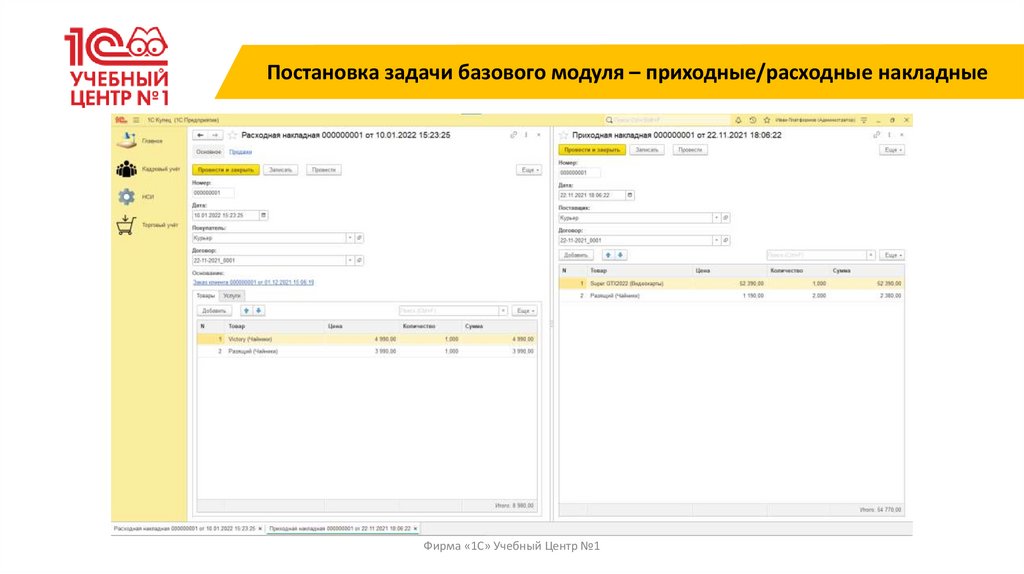This screenshot has height=574, width=1024.
Task: Click Провести in Приходная накладная
Action: pyautogui.click(x=690, y=150)
